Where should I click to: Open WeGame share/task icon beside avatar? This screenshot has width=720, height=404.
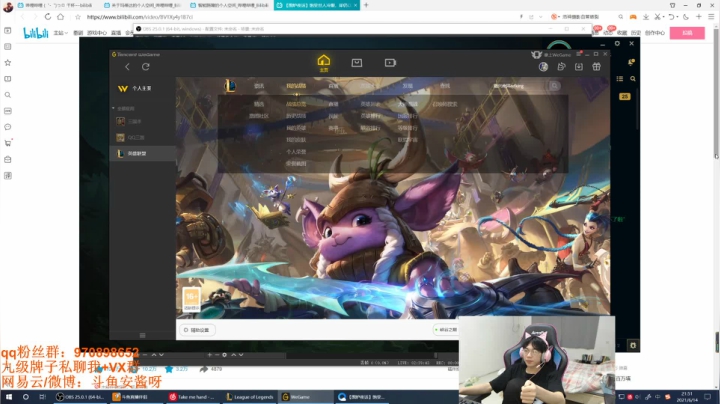click(561, 67)
